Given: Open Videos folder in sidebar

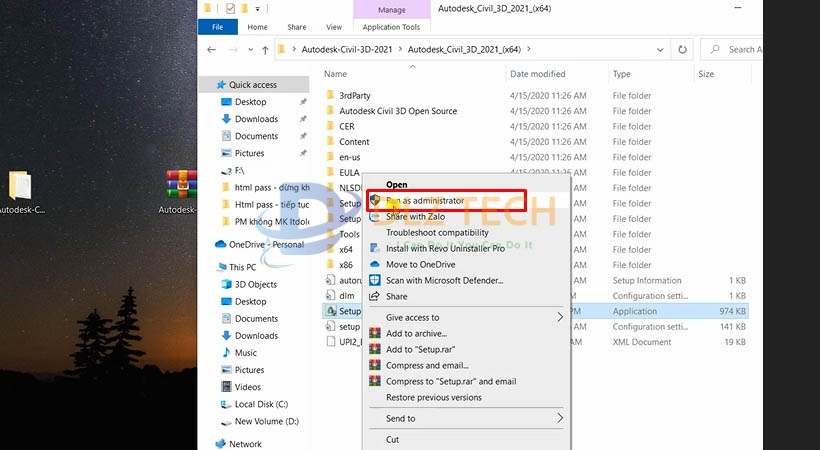Looking at the screenshot, I should click(x=247, y=387).
